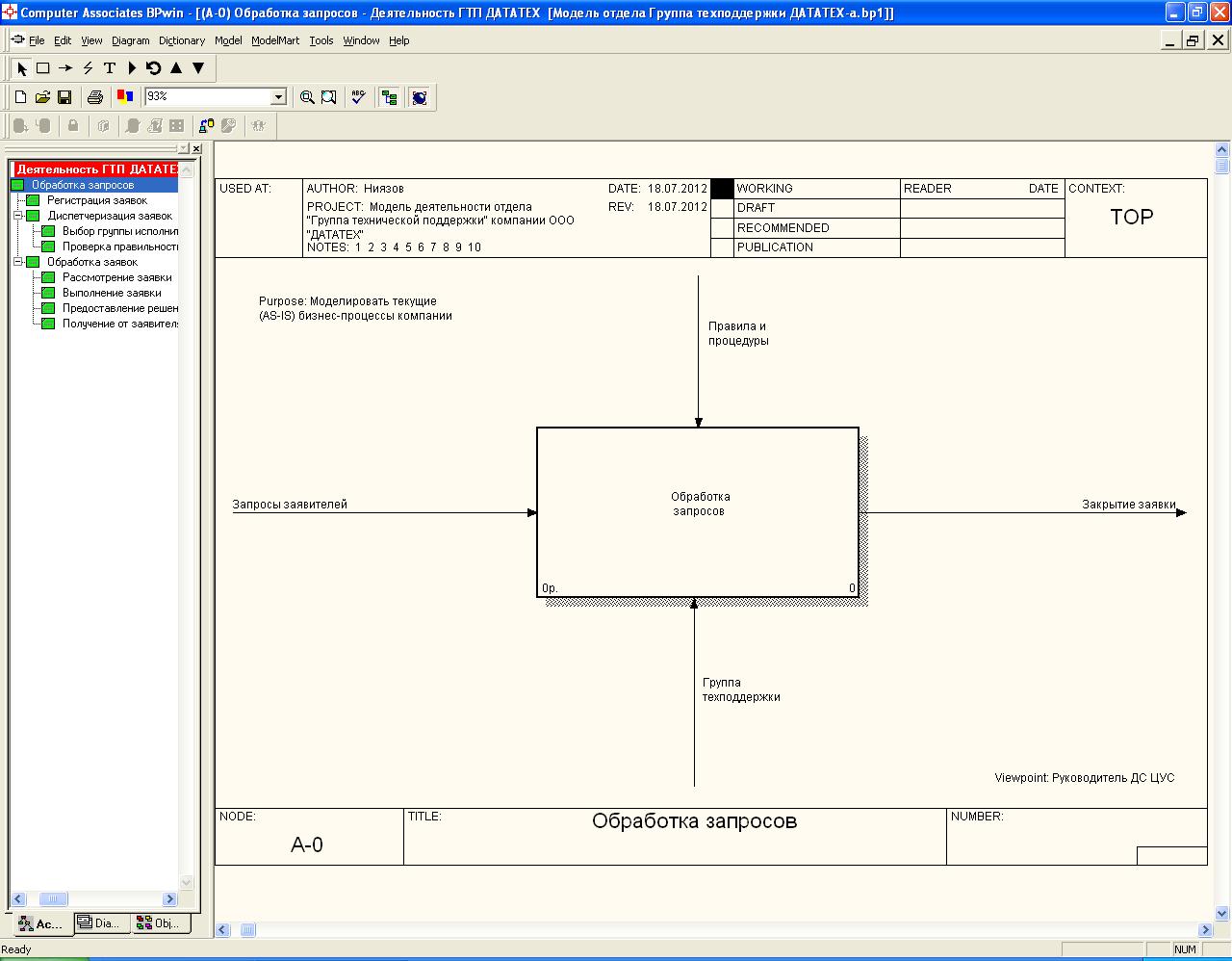Save the current model
The image size is (1232, 961).
click(64, 97)
